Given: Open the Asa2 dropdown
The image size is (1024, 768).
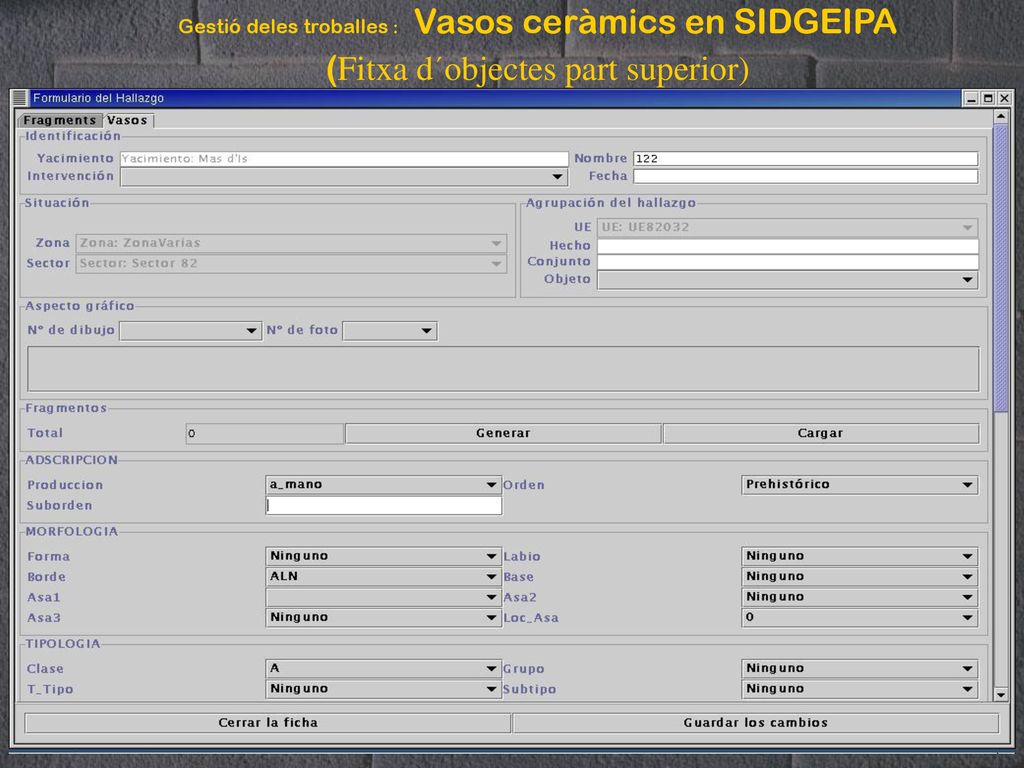Looking at the screenshot, I should pos(859,597).
